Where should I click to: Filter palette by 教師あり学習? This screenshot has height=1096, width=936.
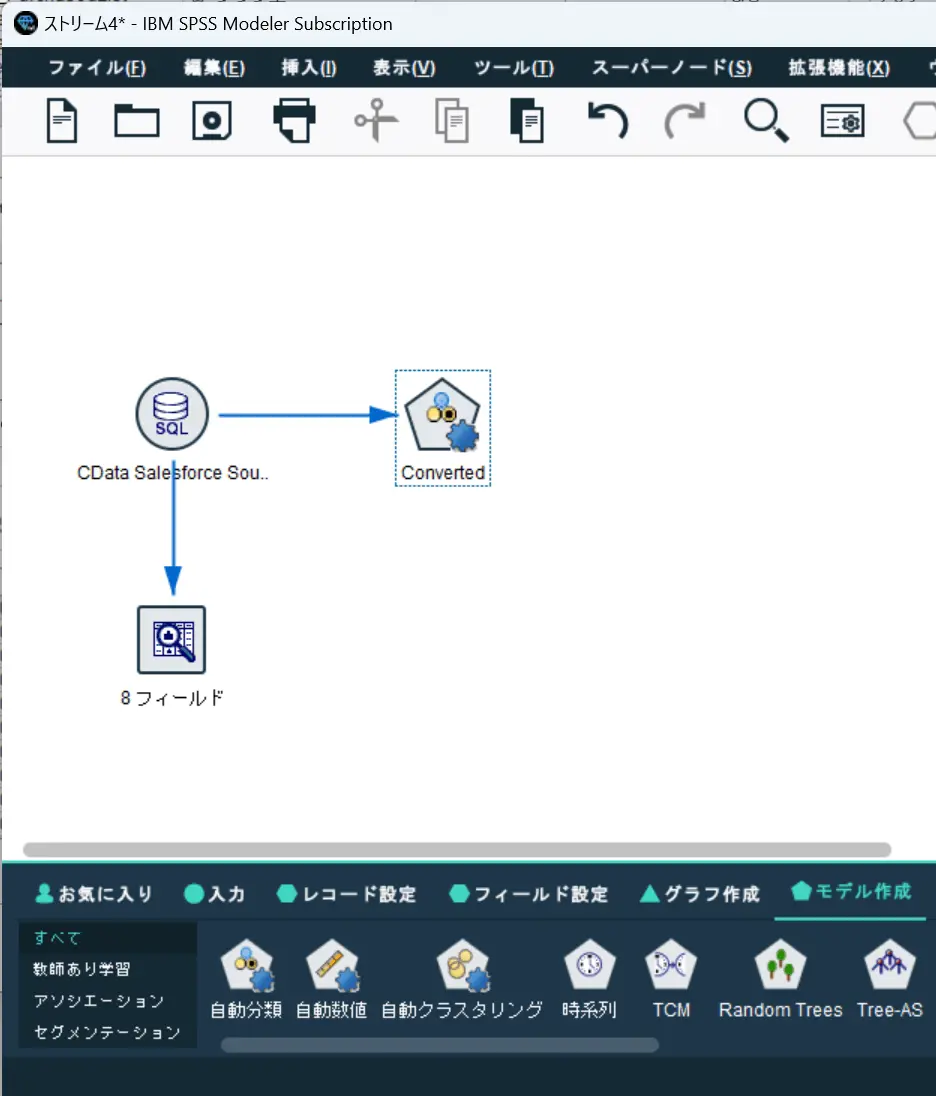82,969
